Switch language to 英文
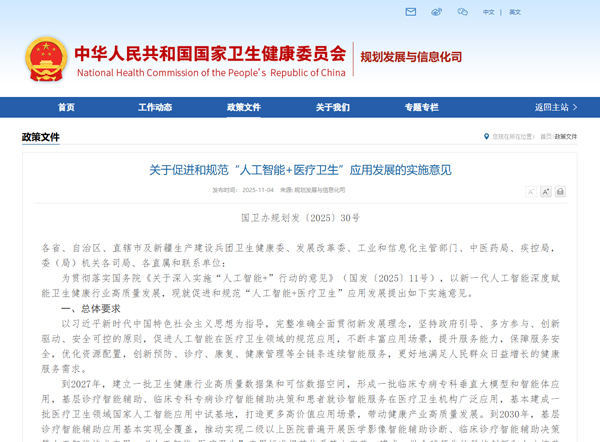Viewport: 600px width, 442px height. (x=515, y=12)
